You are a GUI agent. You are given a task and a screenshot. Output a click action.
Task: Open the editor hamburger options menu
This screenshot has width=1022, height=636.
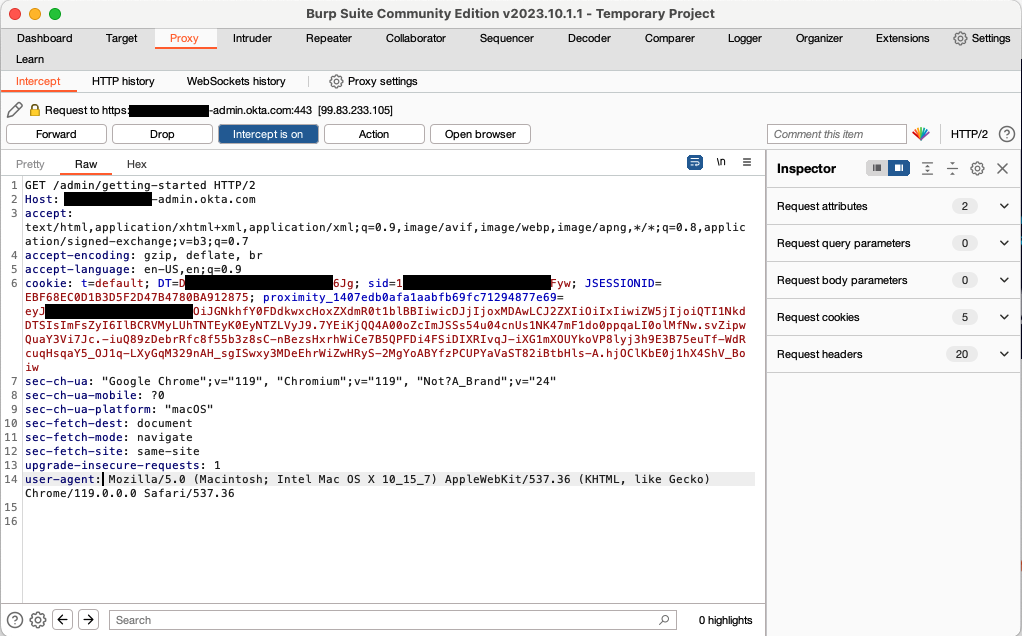(747, 162)
